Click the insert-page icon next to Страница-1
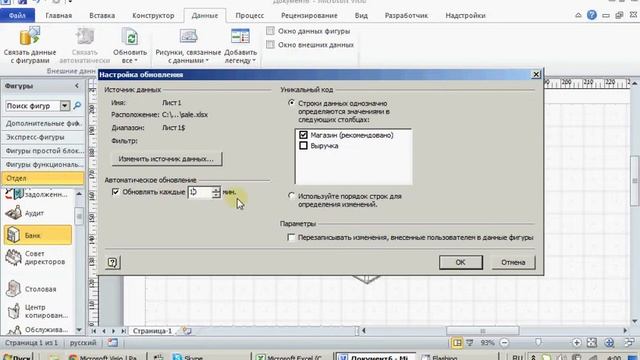 point(187,331)
